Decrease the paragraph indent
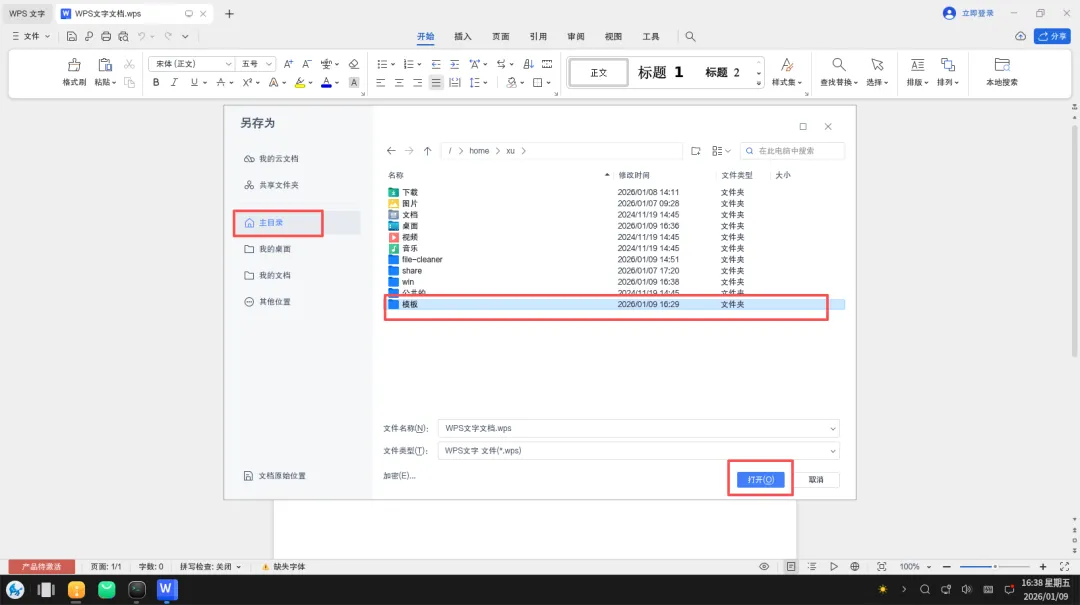 (436, 64)
